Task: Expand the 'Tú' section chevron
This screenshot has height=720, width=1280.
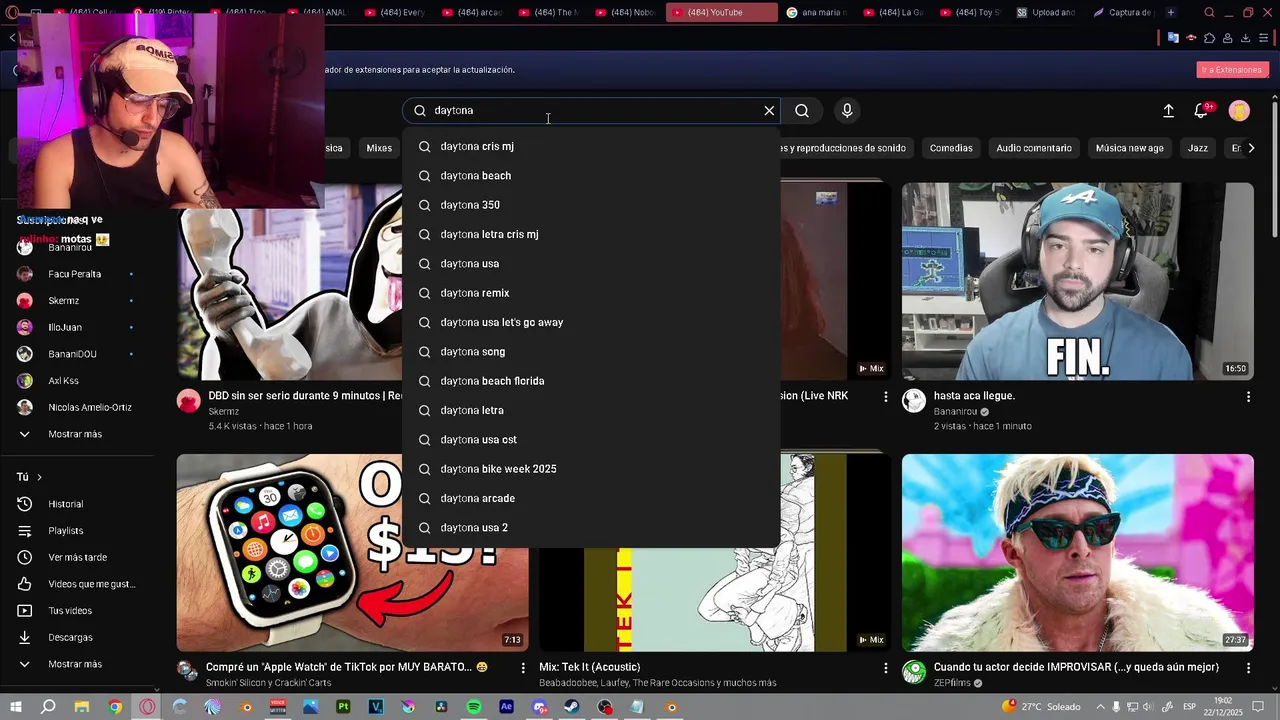Action: click(39, 477)
